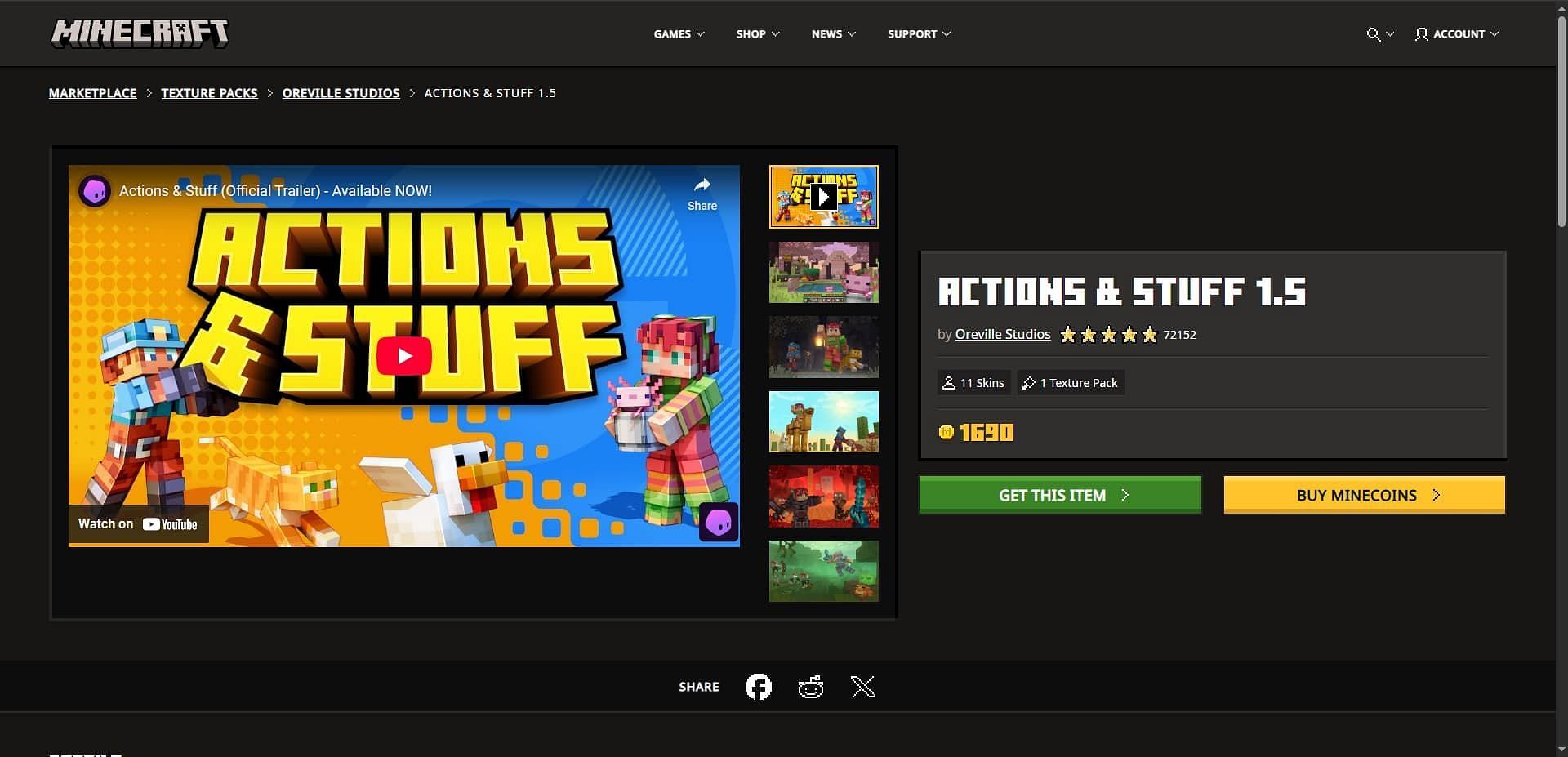Click the Minecoin price icon
Screen dimensions: 1568x757
[x=946, y=432]
